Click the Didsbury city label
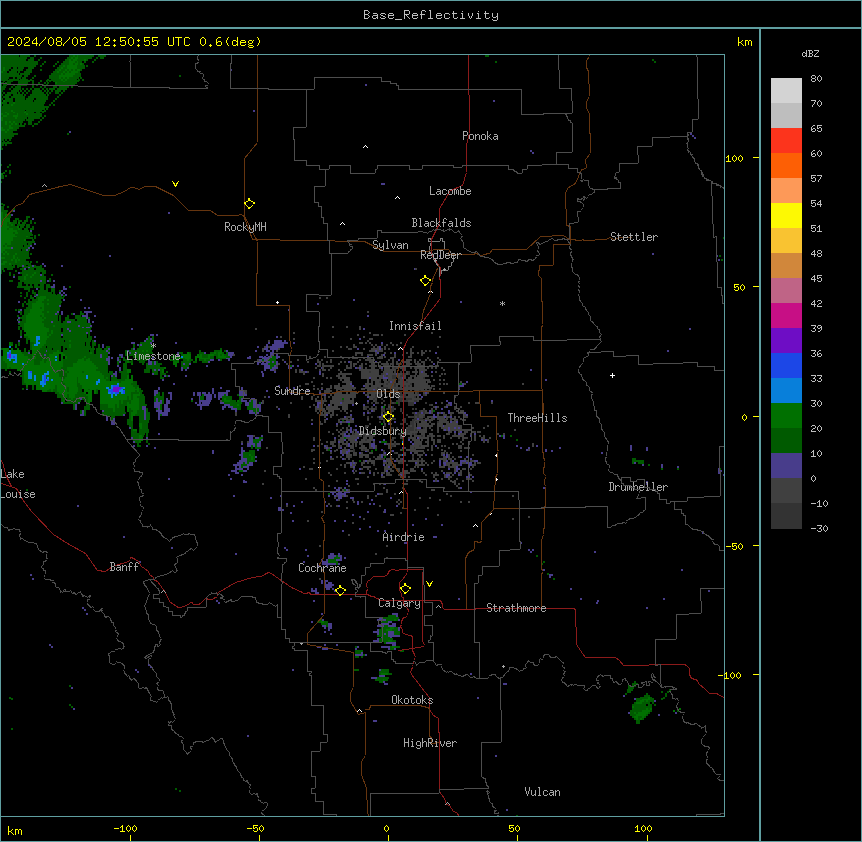Screen dimensions: 862x842 (x=383, y=431)
